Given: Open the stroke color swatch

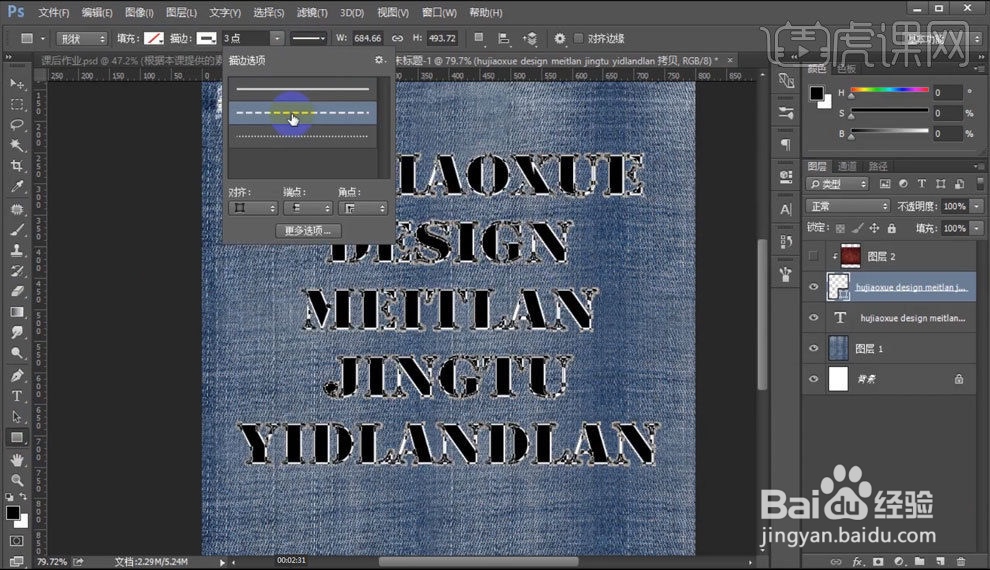Looking at the screenshot, I should pos(206,39).
